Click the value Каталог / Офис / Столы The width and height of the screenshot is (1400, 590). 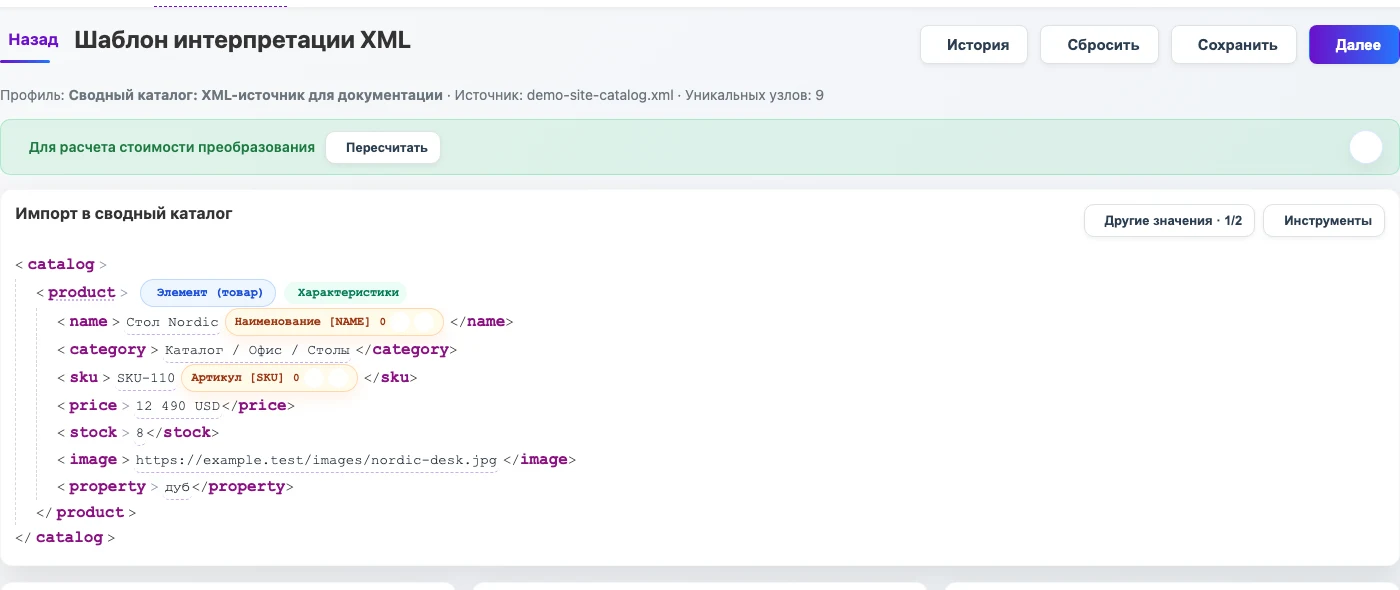point(257,350)
